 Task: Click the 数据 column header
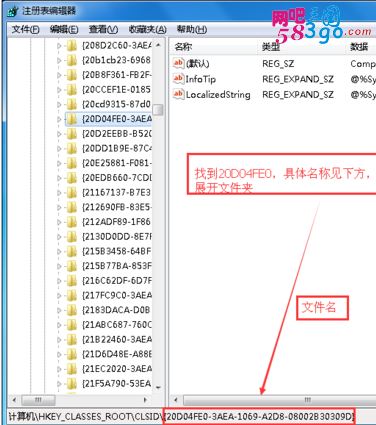[x=361, y=47]
